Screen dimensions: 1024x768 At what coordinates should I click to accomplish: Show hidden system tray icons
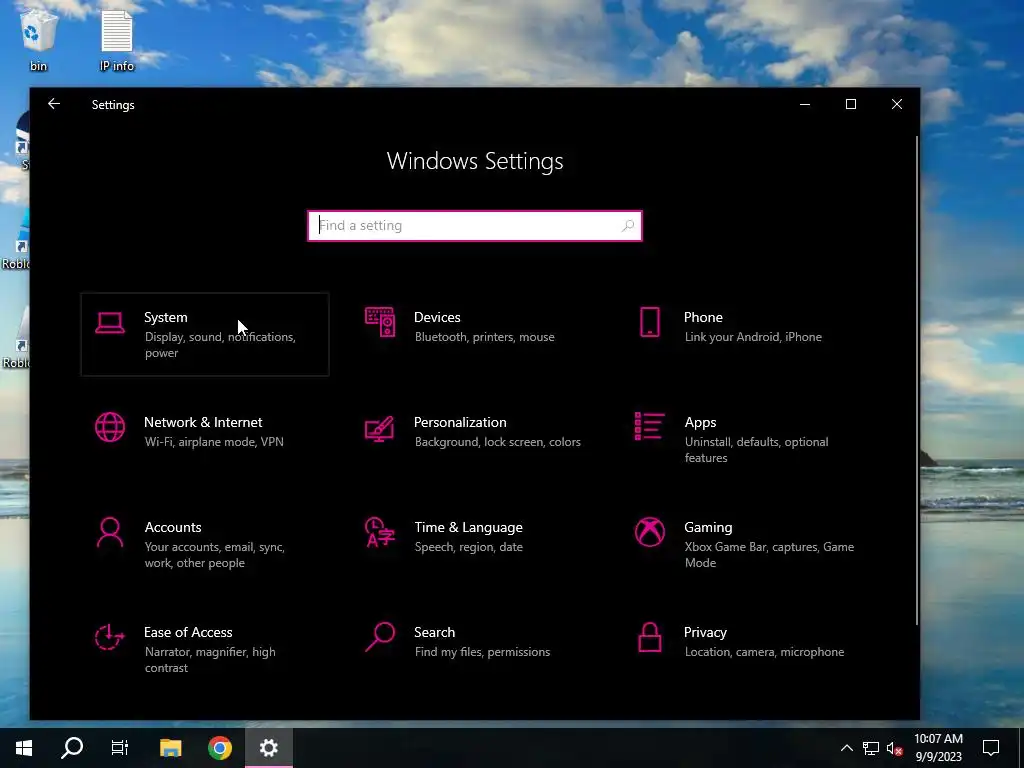846,748
